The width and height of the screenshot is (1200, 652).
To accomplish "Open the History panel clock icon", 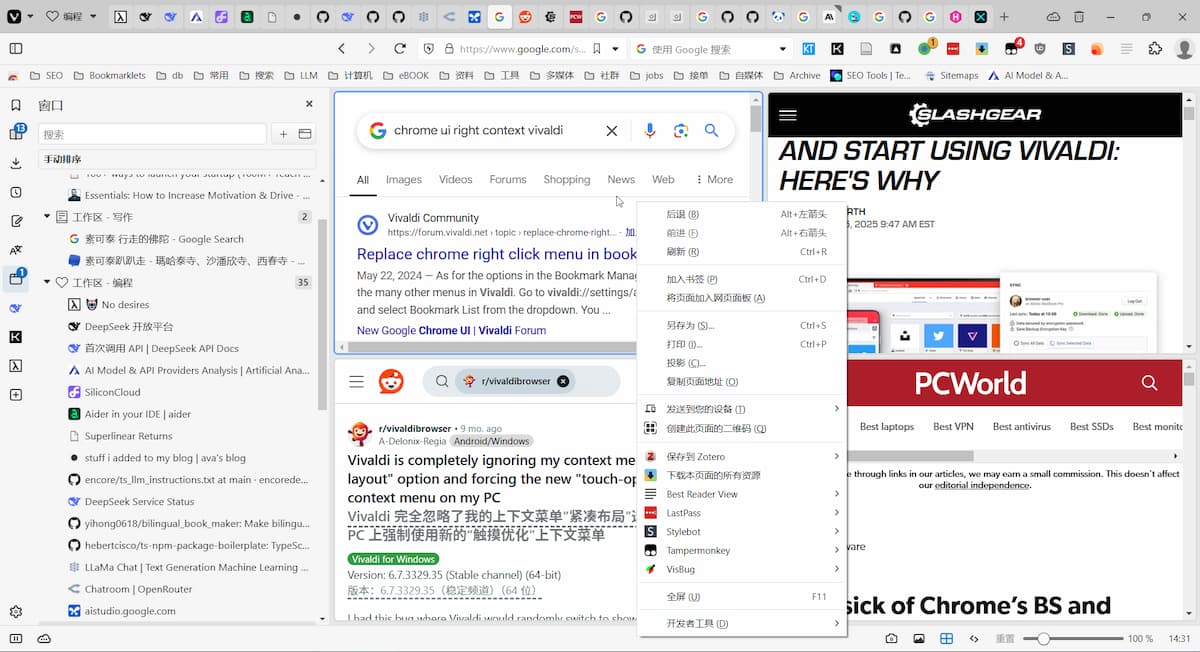I will coord(16,192).
